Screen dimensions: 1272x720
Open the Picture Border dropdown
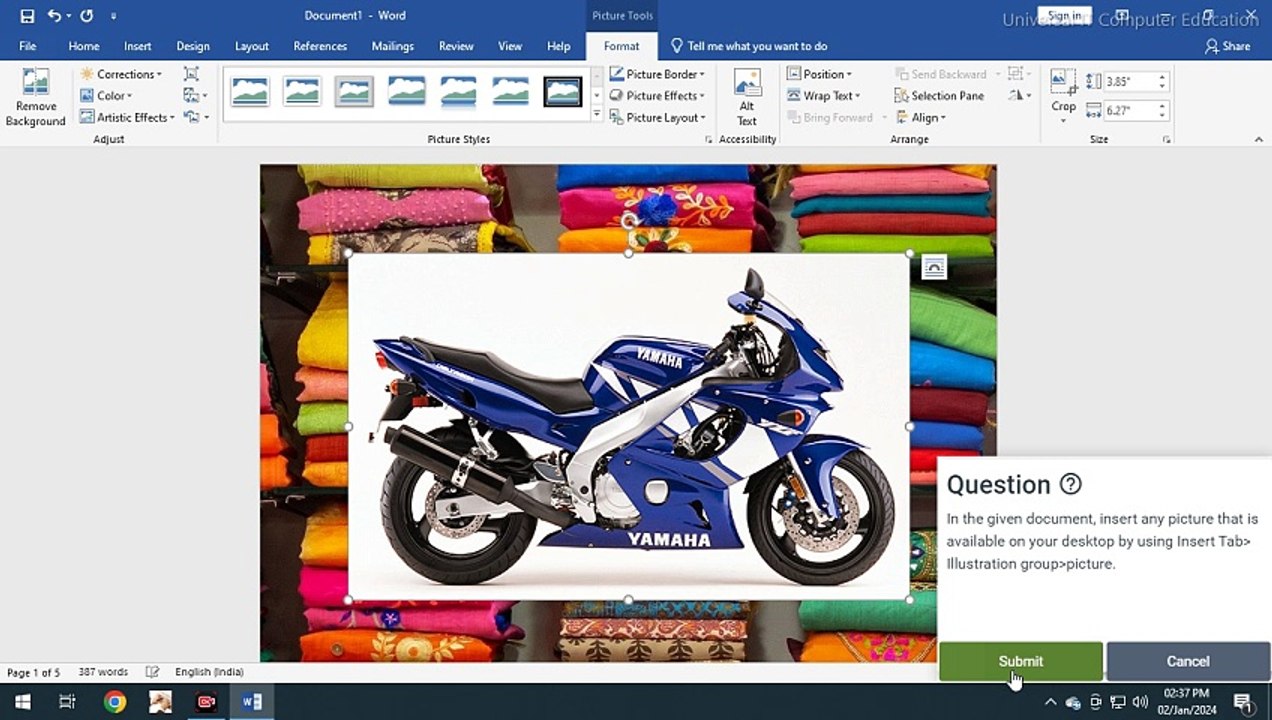[x=657, y=74]
